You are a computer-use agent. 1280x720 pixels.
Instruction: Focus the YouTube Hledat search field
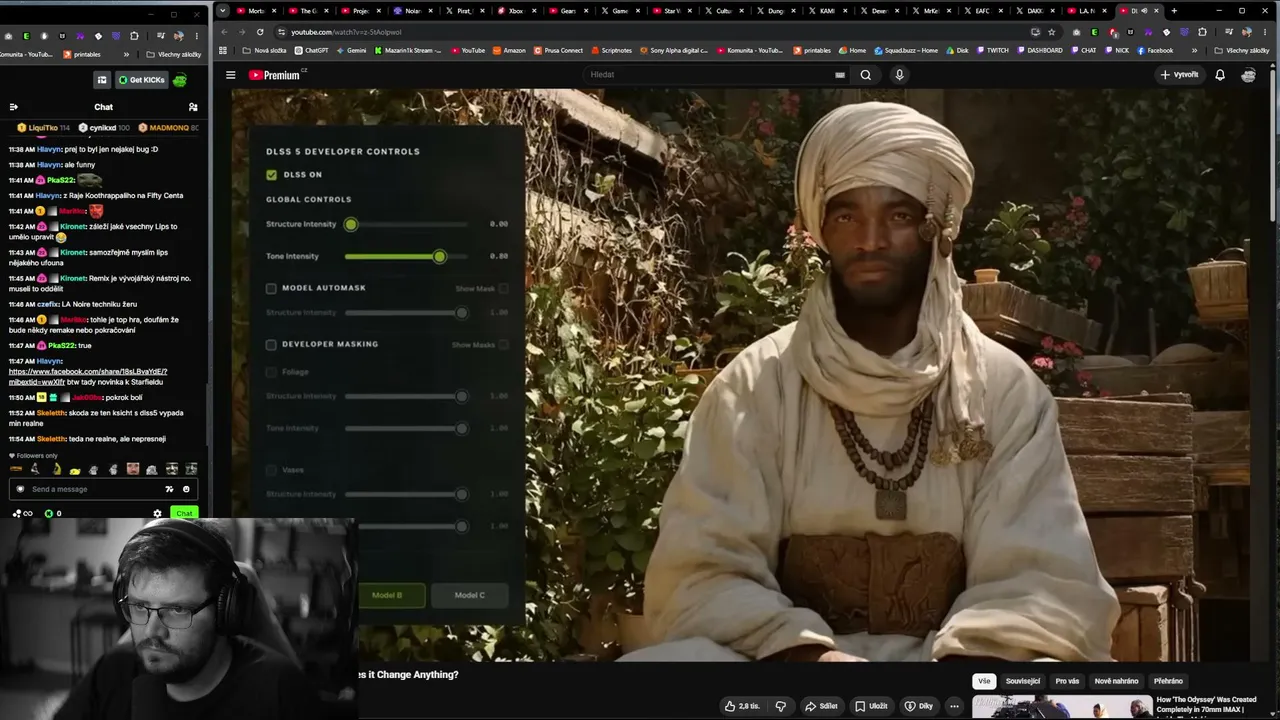click(x=708, y=75)
